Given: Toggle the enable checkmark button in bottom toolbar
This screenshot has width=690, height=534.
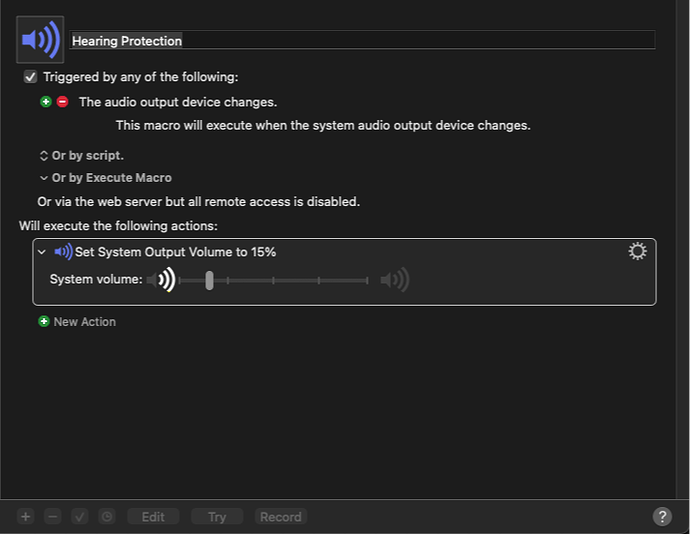Looking at the screenshot, I should point(80,517).
